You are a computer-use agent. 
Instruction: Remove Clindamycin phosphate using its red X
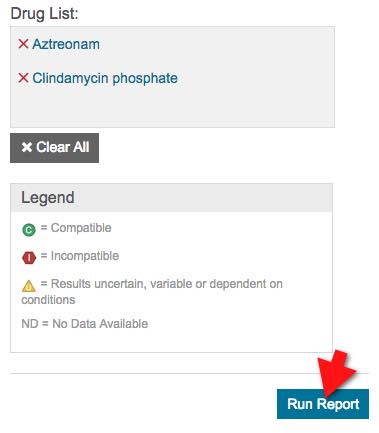click(23, 78)
